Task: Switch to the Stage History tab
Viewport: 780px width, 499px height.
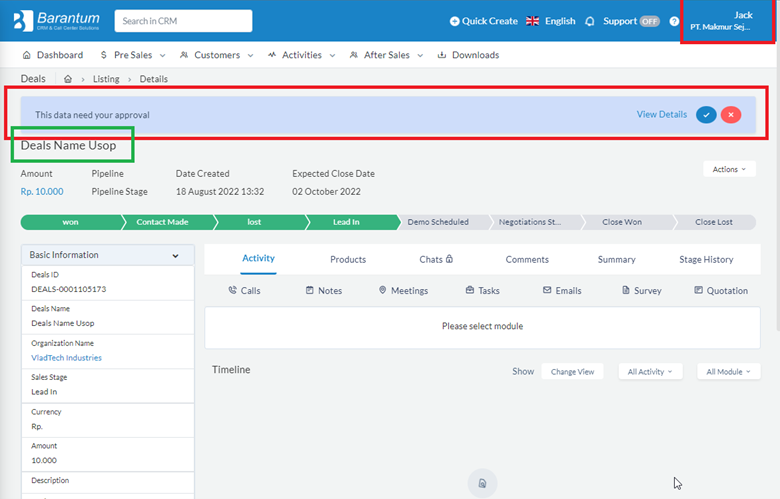Action: (706, 259)
